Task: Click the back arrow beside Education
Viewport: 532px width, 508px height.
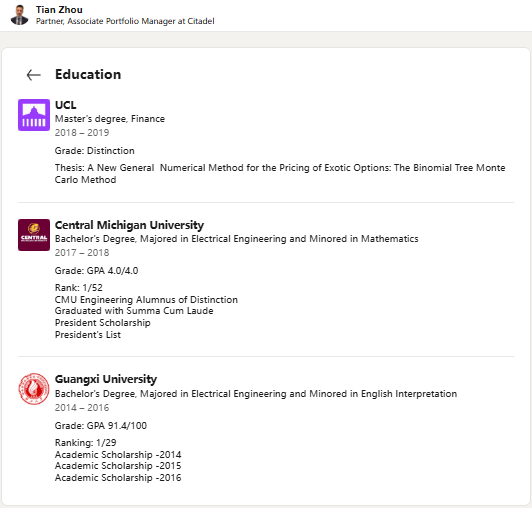Action: point(34,75)
